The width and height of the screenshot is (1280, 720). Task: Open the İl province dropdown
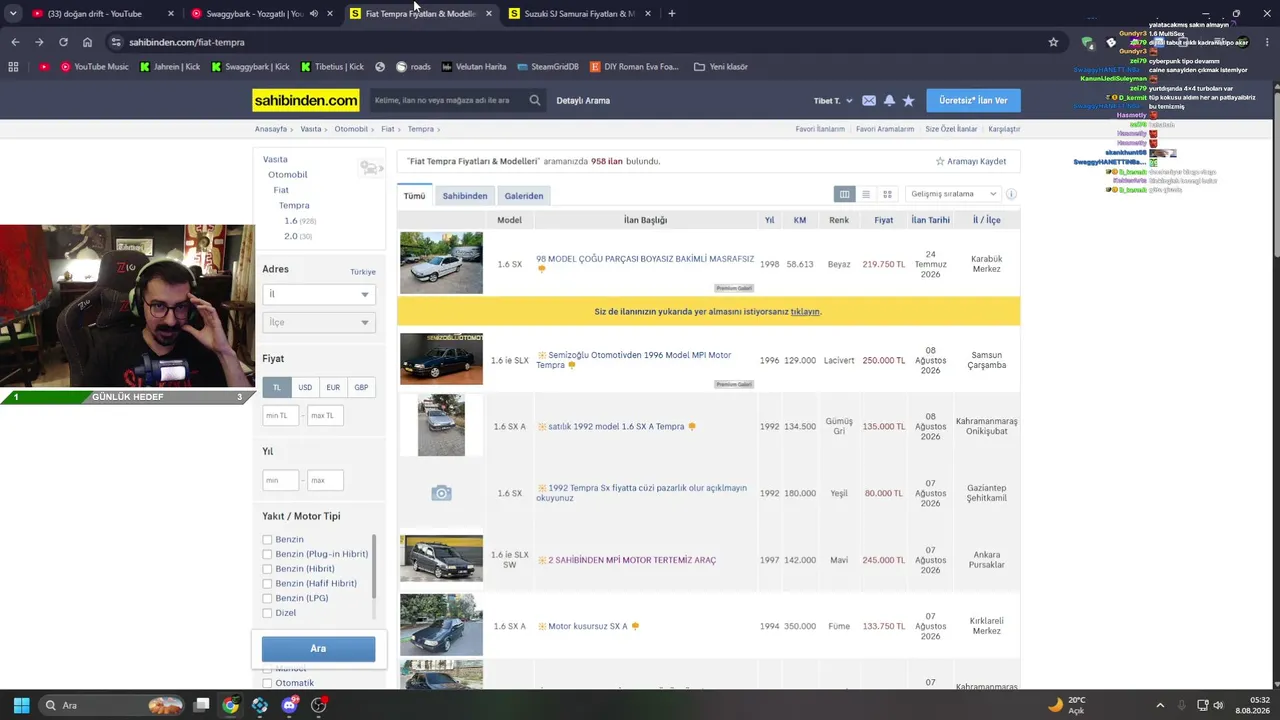click(x=318, y=294)
